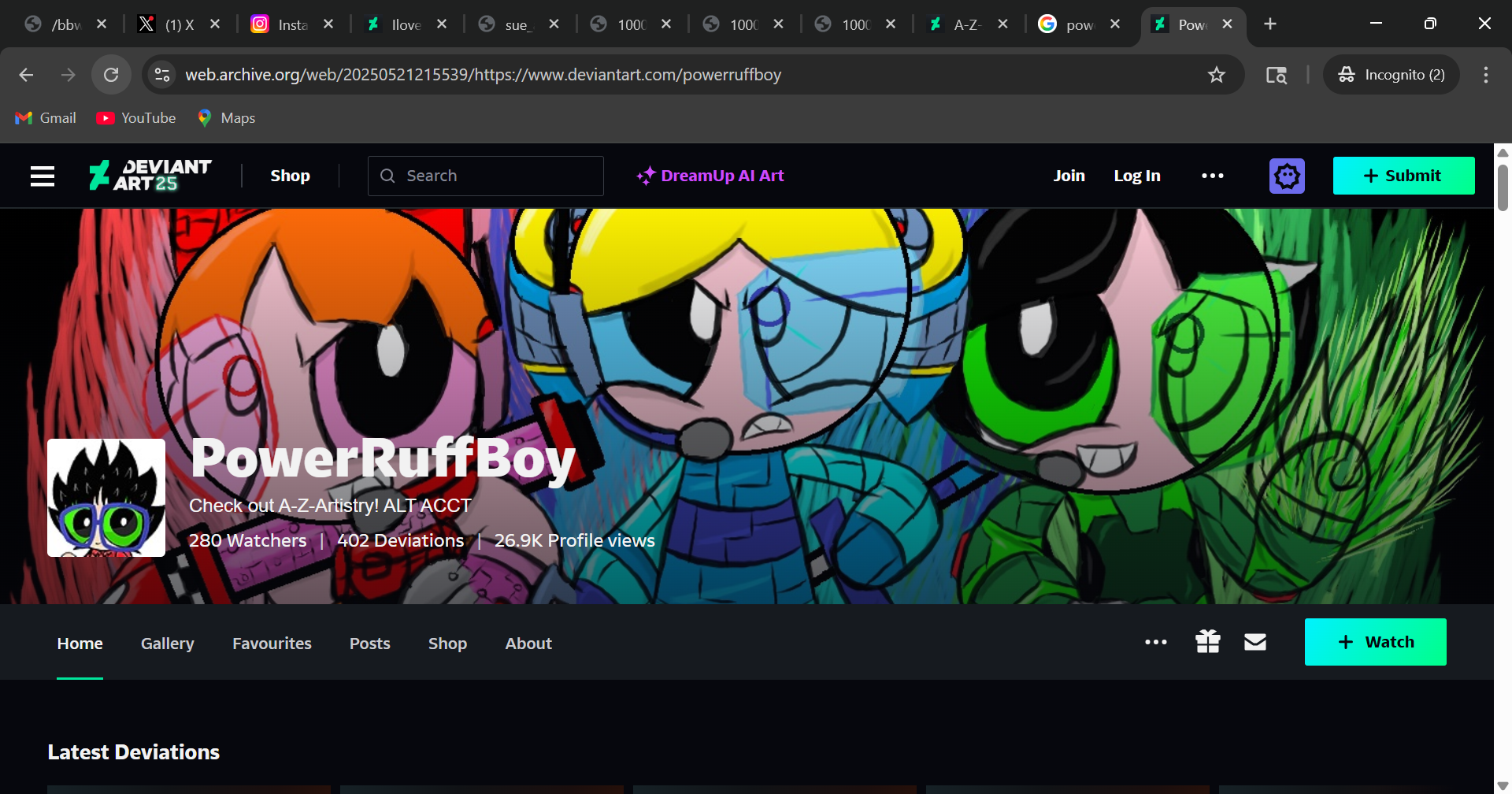The height and width of the screenshot is (794, 1512).
Task: Click the gift icon on profile bar
Action: click(x=1207, y=642)
